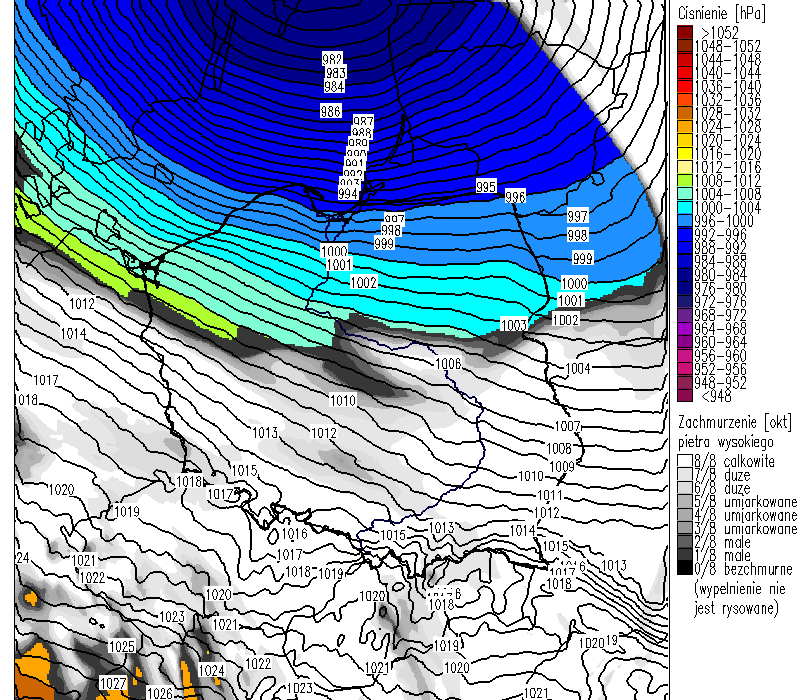Viewport: 800px width, 700px height.
Task: Click the 984-988 dark blue swatch
Action: pyautogui.click(x=685, y=261)
